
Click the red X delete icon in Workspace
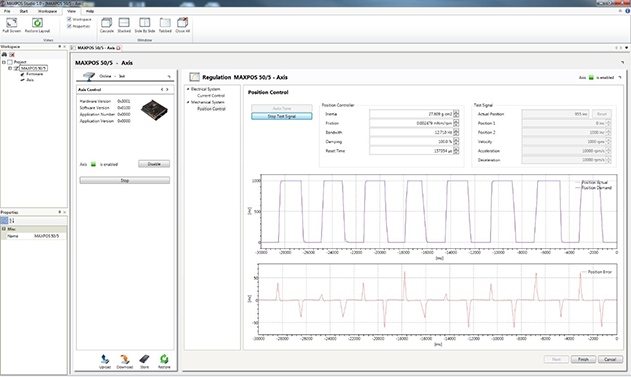tap(12, 54)
